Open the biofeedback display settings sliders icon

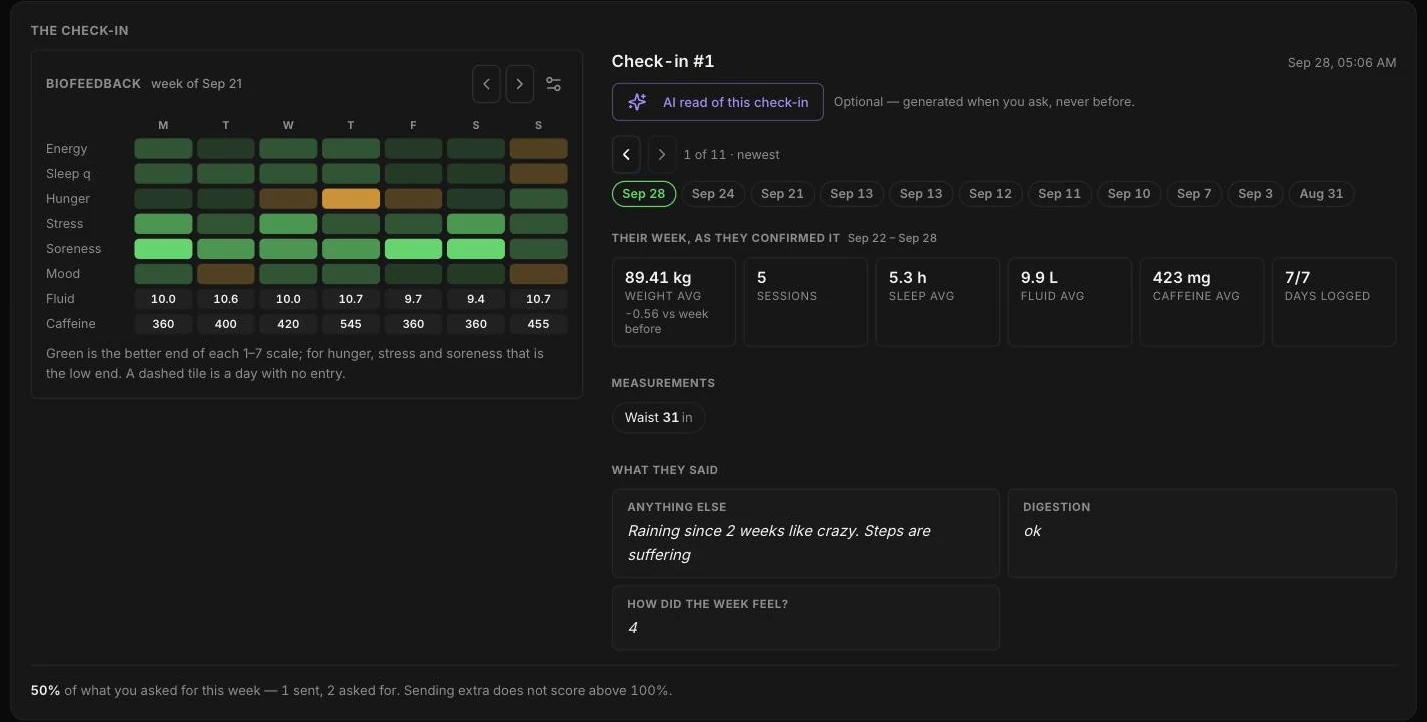(x=554, y=84)
